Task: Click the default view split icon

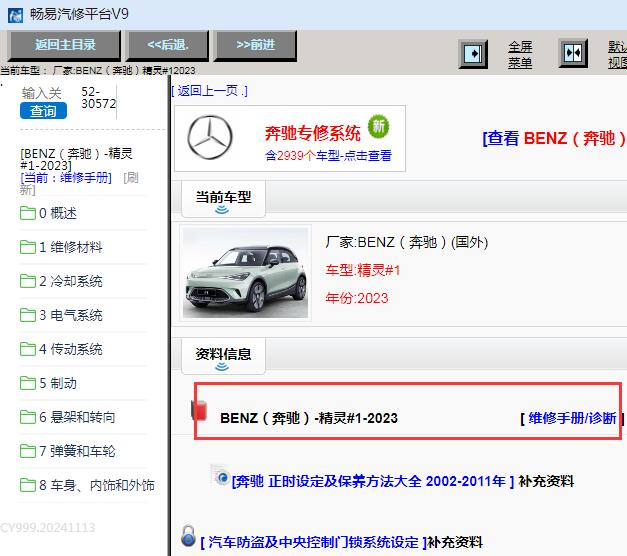Action: (573, 53)
